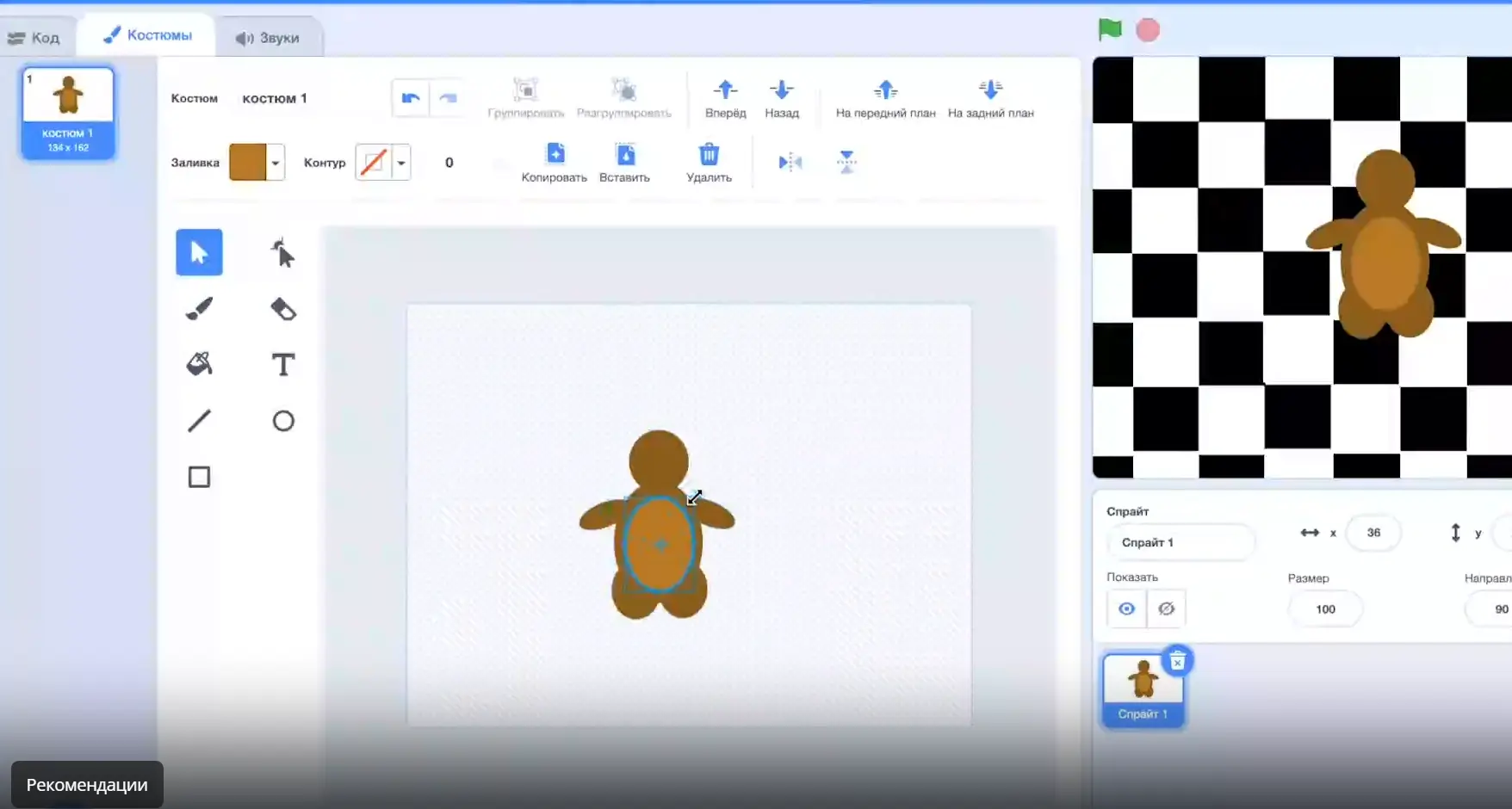This screenshot has width=1512, height=809.
Task: Activate the Eraser tool
Action: (283, 308)
